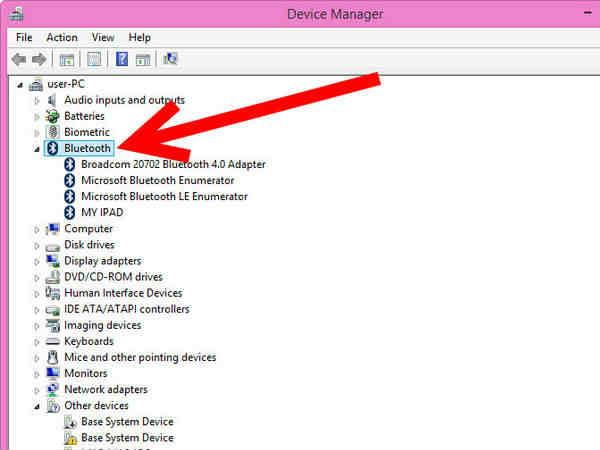Click the Scan for hardware changes icon
Image resolution: width=600 pixels, height=450 pixels.
(x=170, y=60)
